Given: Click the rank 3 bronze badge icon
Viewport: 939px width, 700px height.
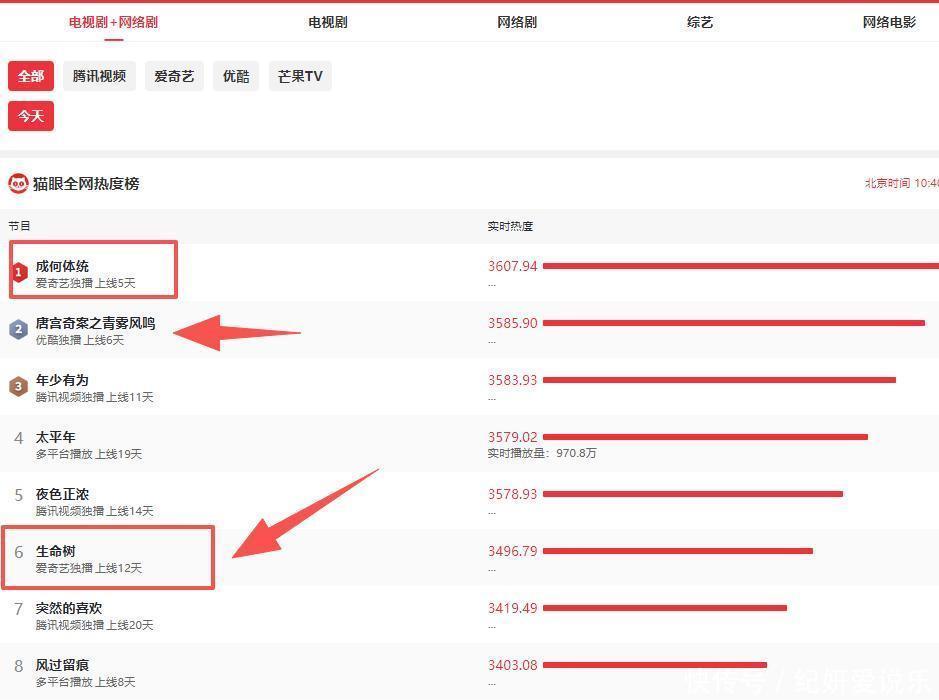Looking at the screenshot, I should 18,386.
